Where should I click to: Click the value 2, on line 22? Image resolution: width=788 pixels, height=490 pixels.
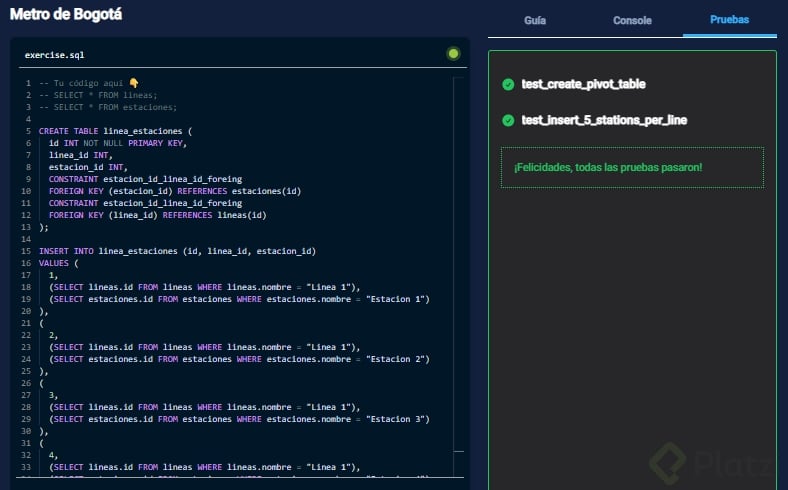53,335
